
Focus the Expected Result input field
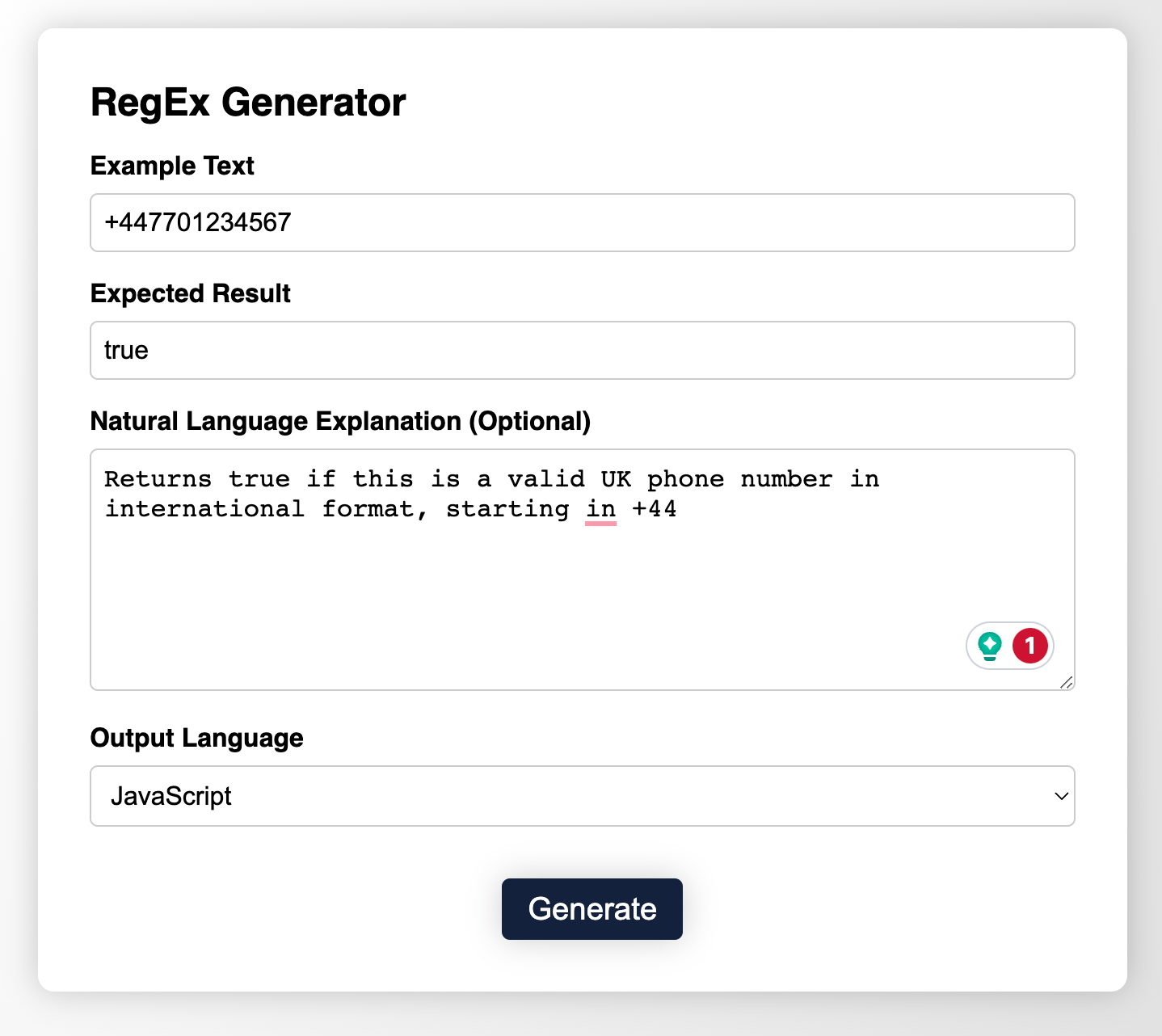582,350
